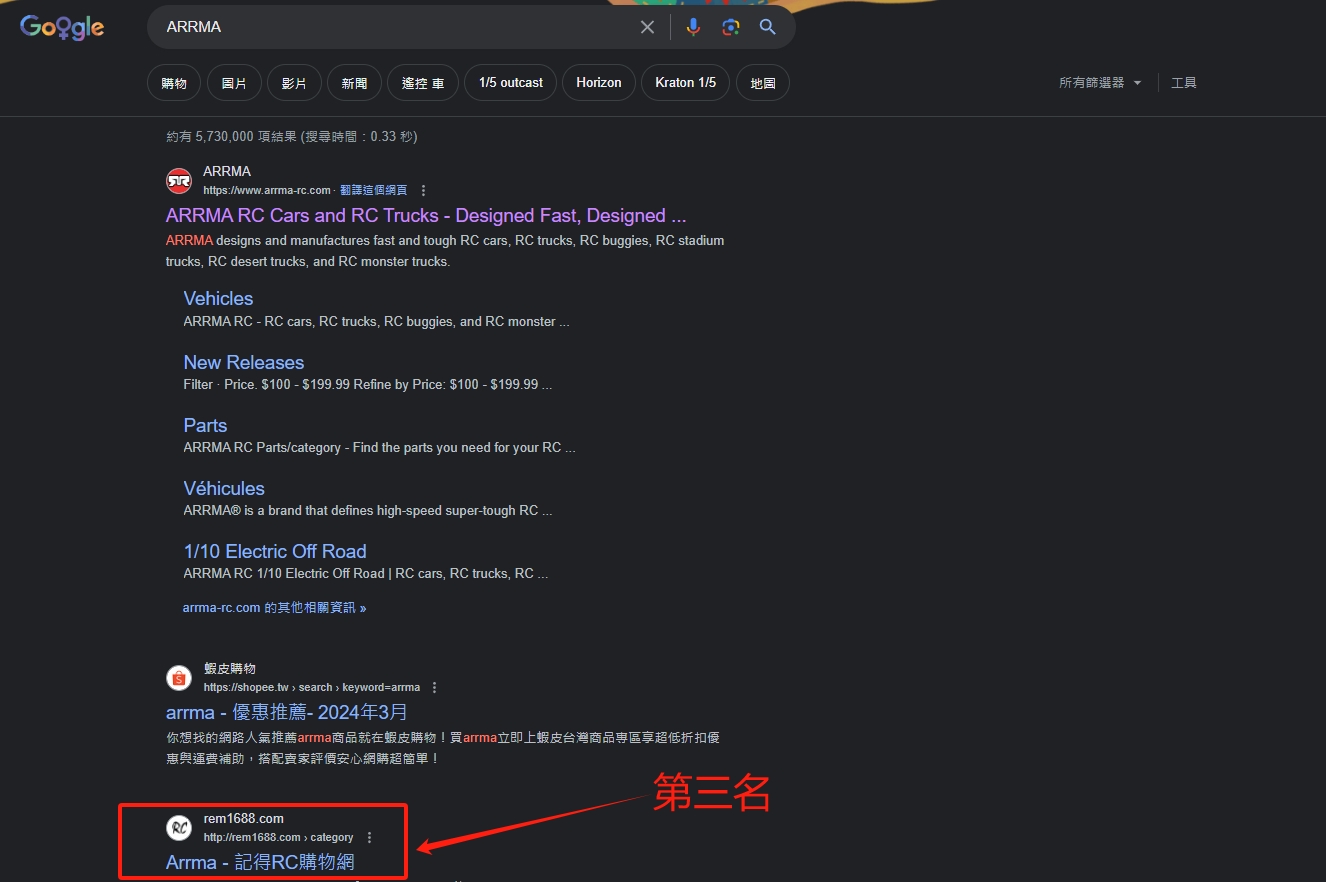
Task: Clear the search box with the X icon
Action: coord(648,27)
